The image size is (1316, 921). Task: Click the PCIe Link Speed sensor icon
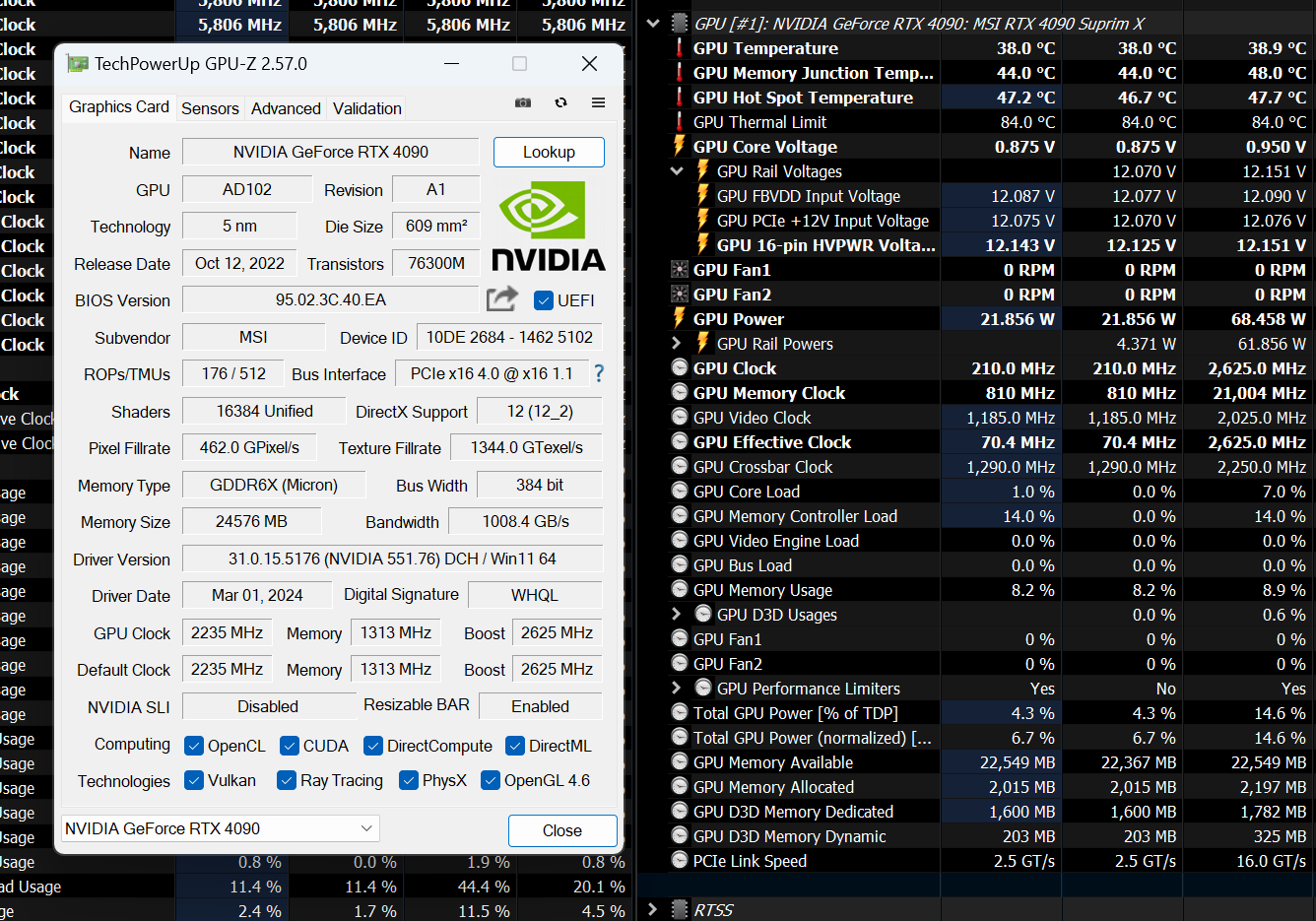click(679, 861)
